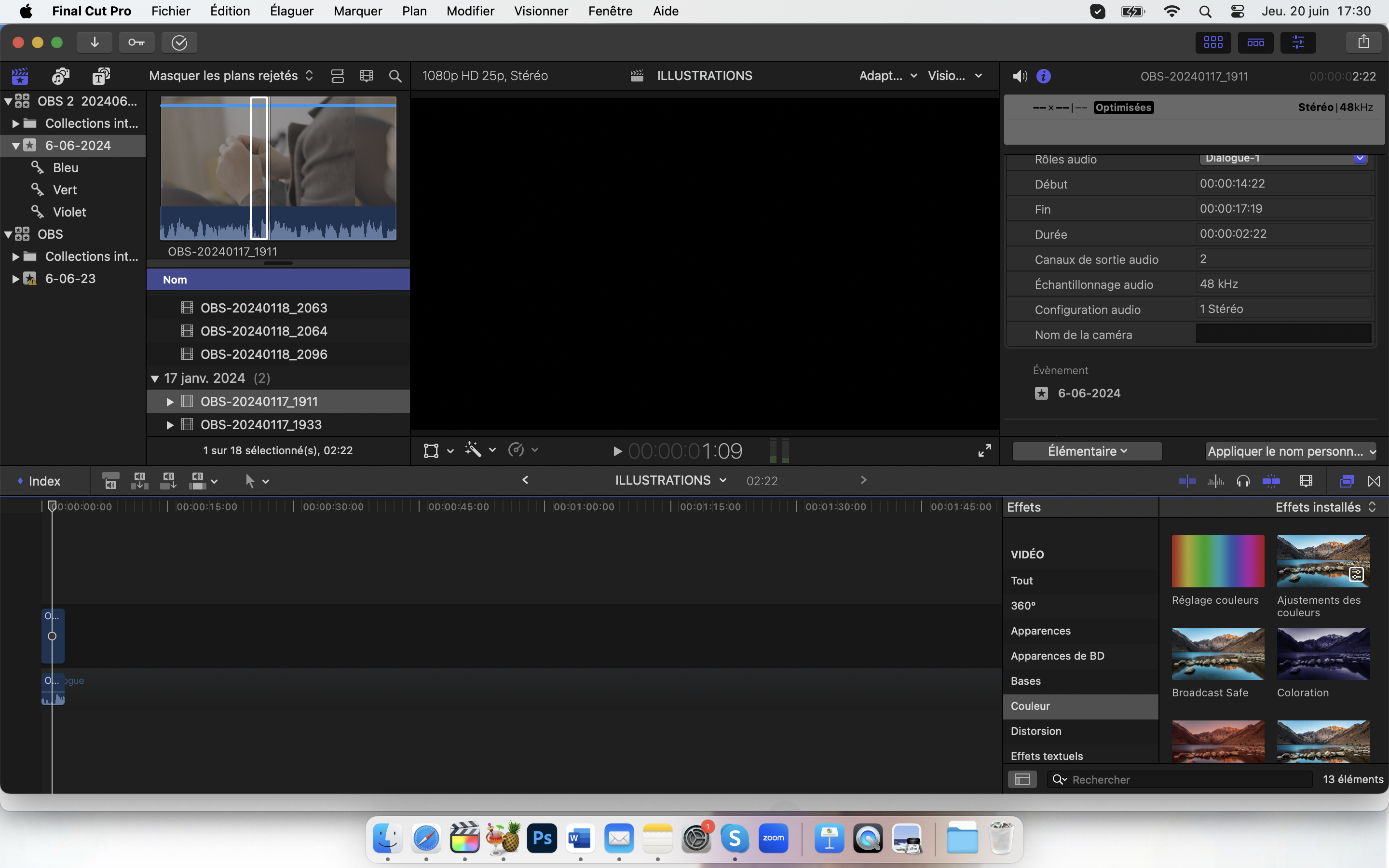Open clip appearance filmstrip icon in timeline
1389x868 pixels.
tap(1306, 481)
